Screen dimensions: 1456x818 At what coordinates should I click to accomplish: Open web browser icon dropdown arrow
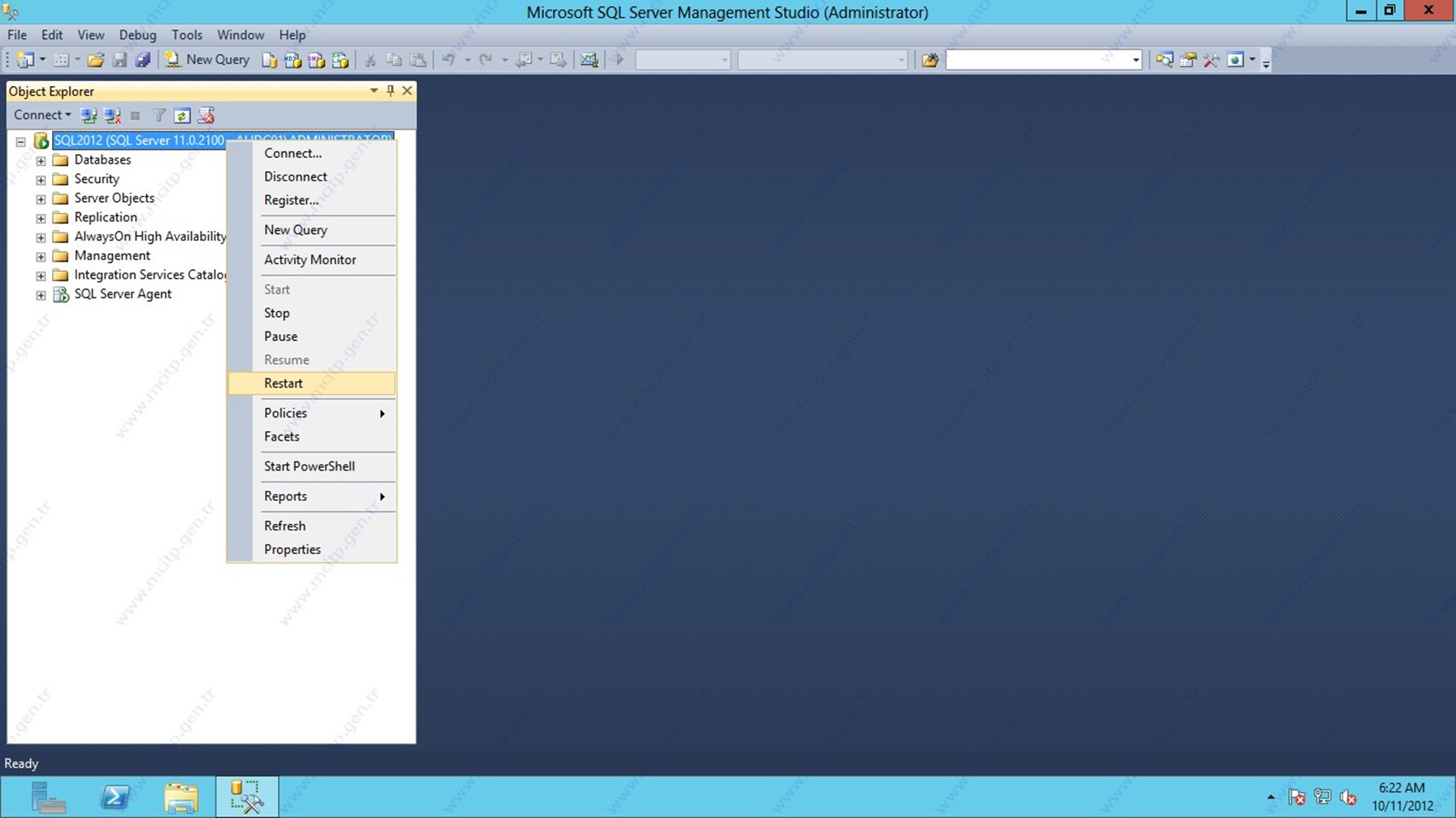(x=1251, y=60)
